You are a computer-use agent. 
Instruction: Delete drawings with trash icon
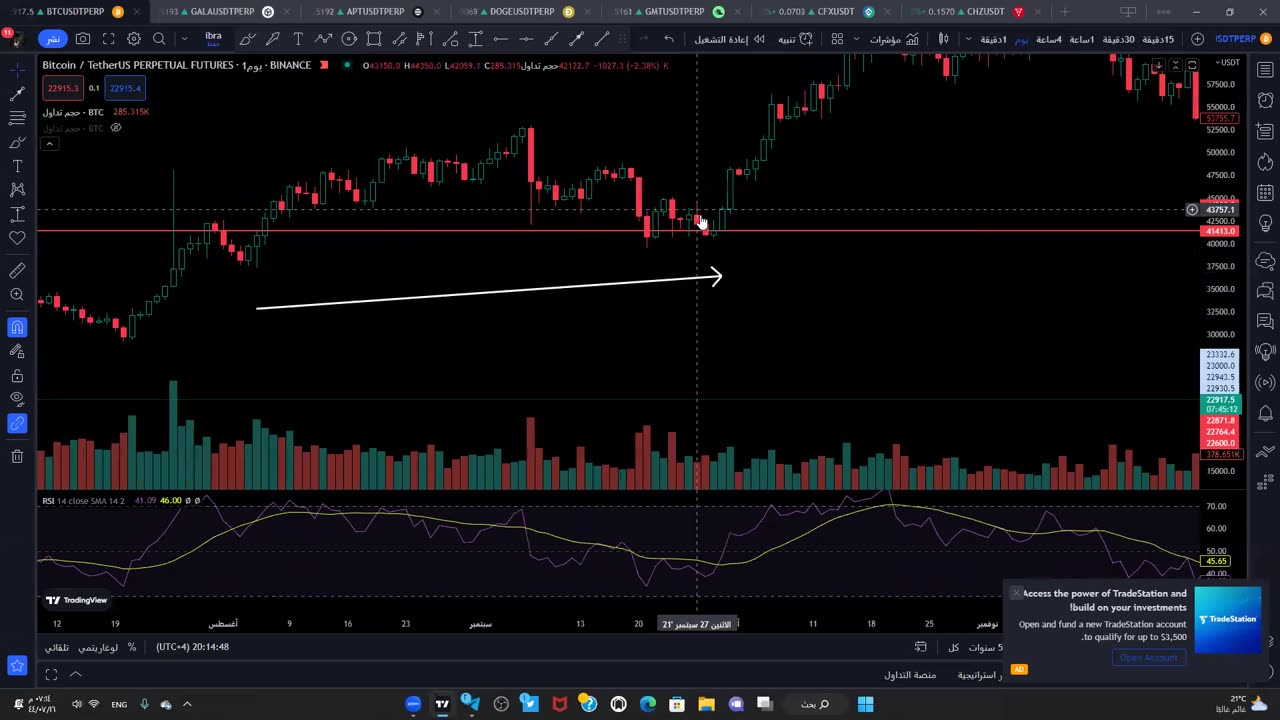[x=17, y=457]
